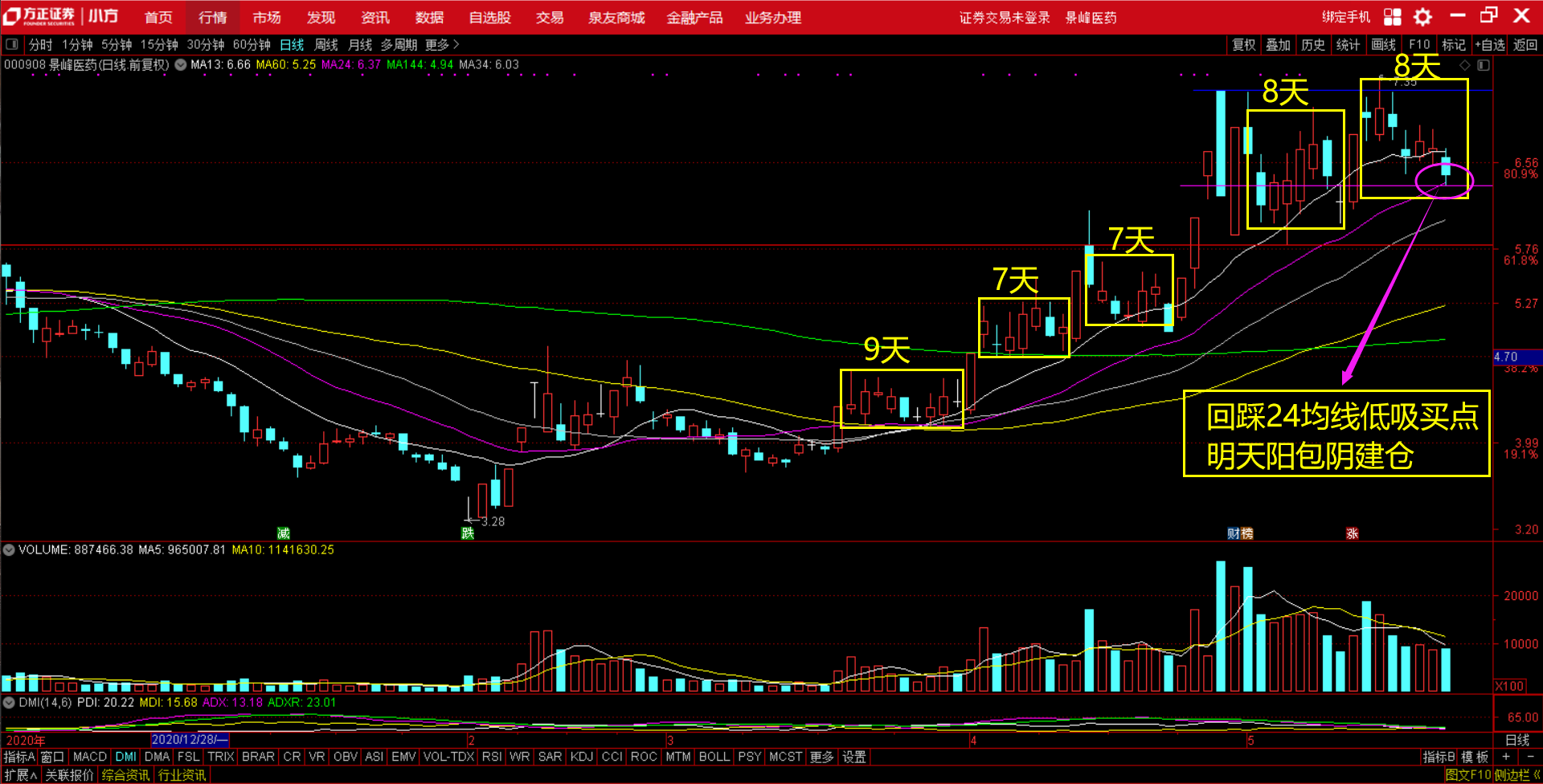Switch to 周线 timeframe
Viewport: 1543px width, 784px height.
click(x=325, y=45)
